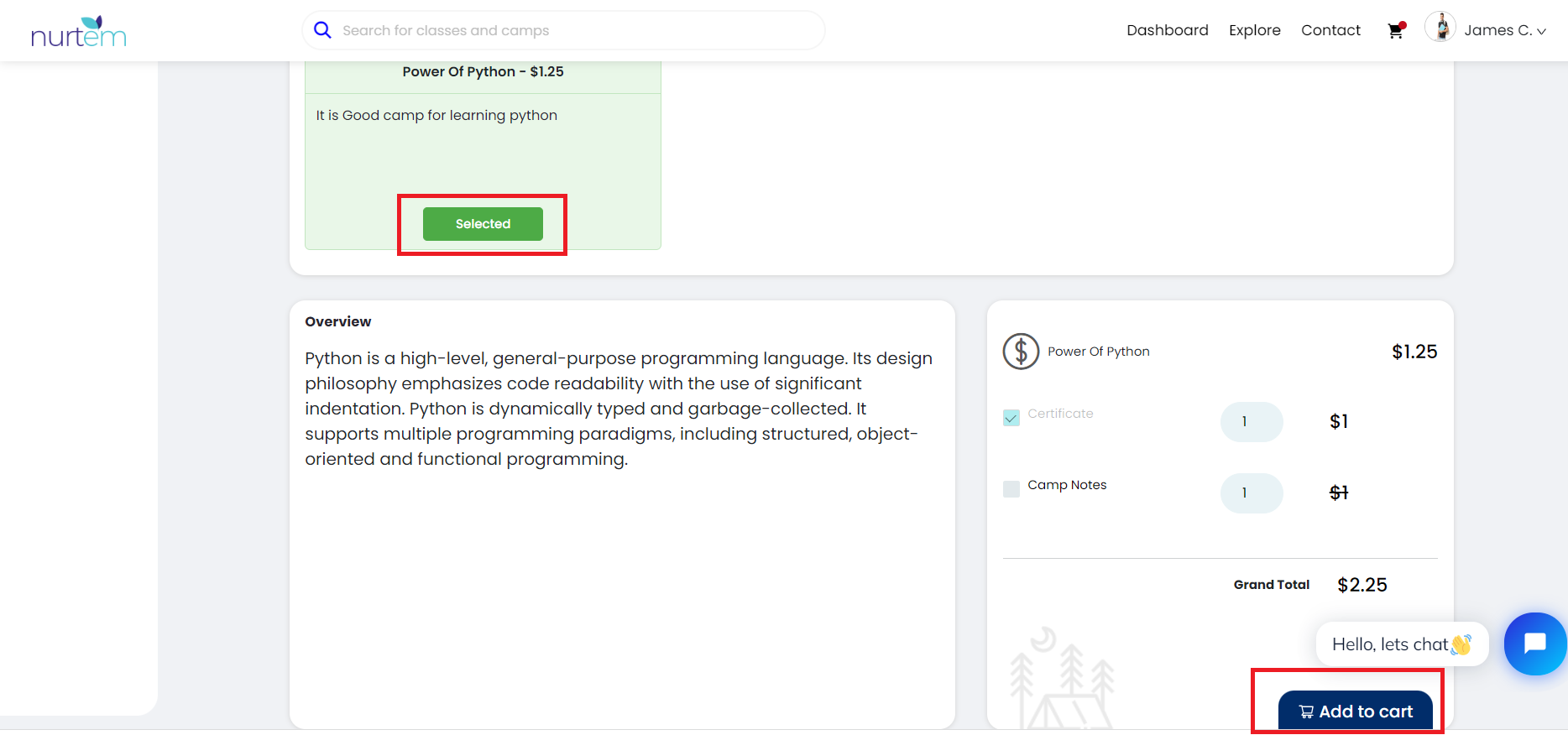Click the search magnifier icon
The image size is (1568, 735).
[322, 30]
